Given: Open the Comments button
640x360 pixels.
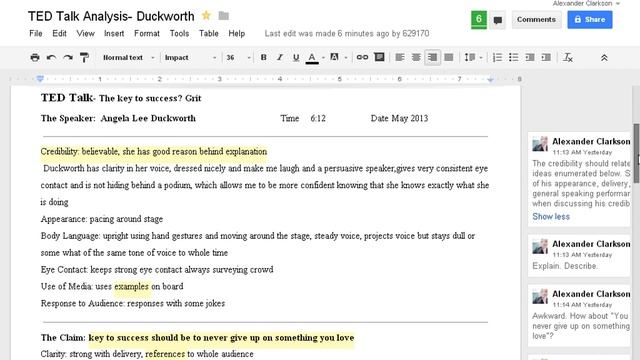Looking at the screenshot, I should click(536, 20).
